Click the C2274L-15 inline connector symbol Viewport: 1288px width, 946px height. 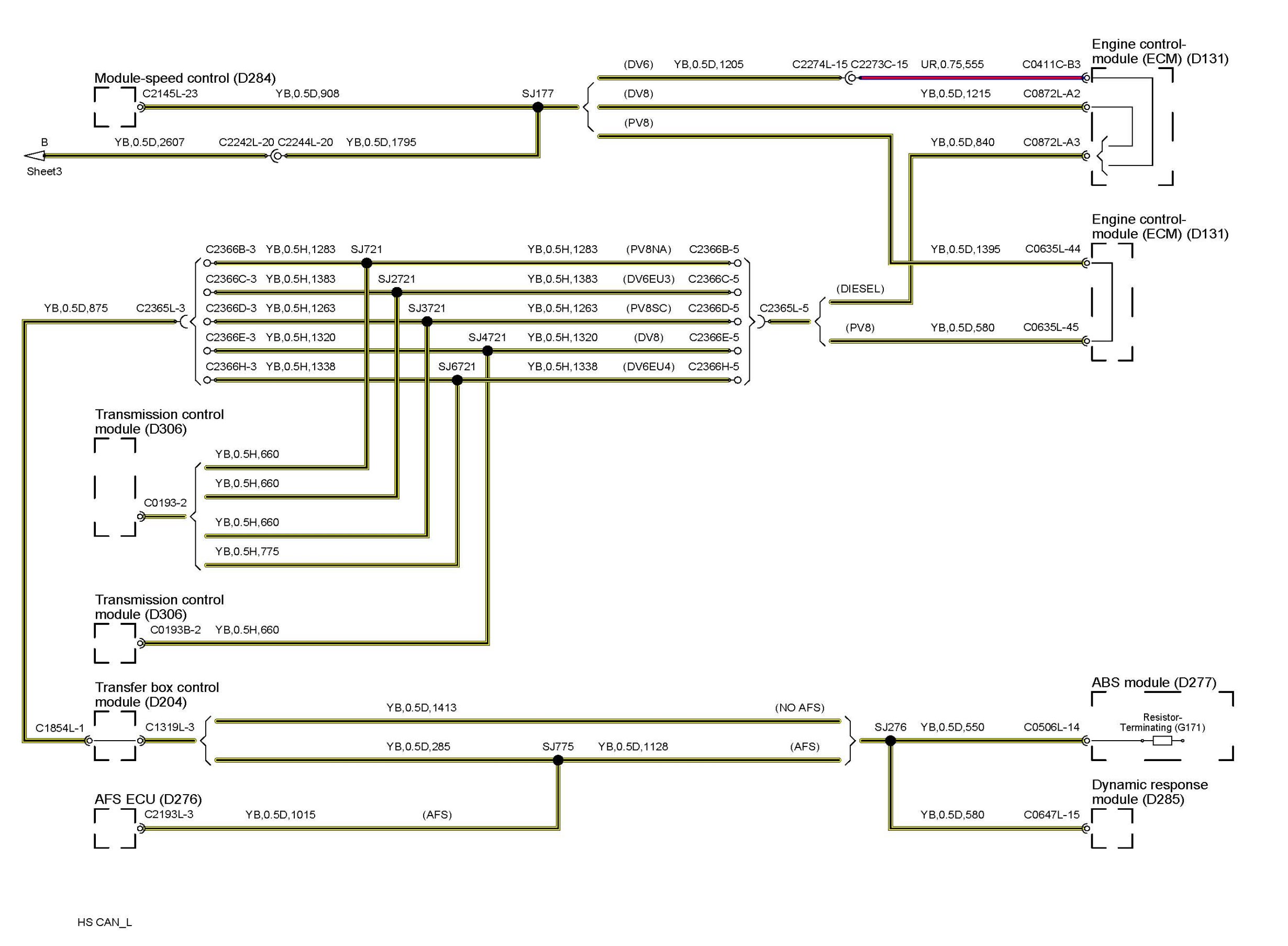(851, 78)
